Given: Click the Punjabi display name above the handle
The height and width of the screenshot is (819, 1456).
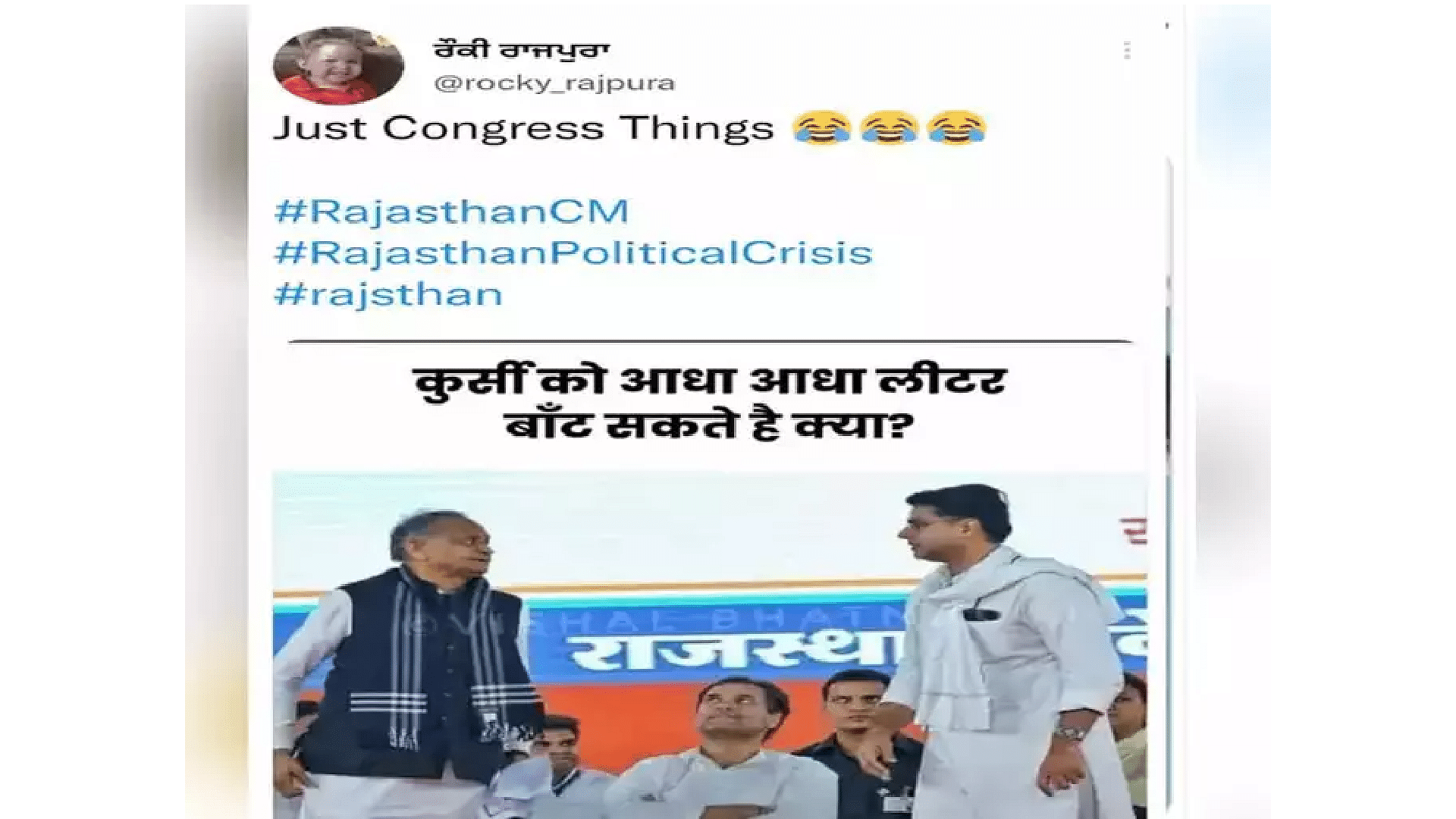Looking at the screenshot, I should pyautogui.click(x=521, y=50).
